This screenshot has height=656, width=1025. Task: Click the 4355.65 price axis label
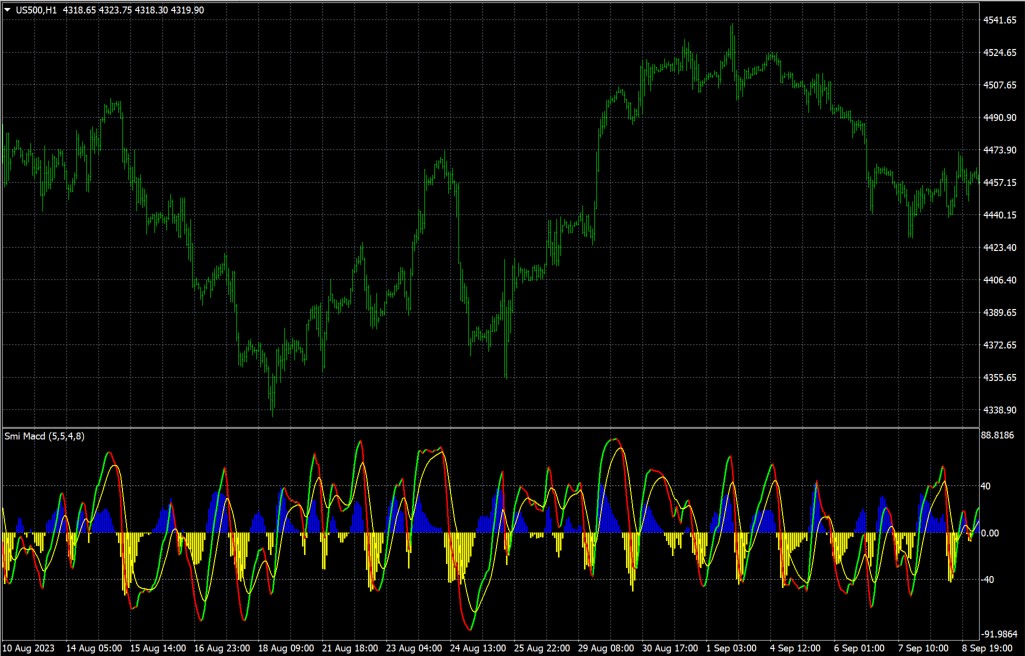click(x=1000, y=378)
